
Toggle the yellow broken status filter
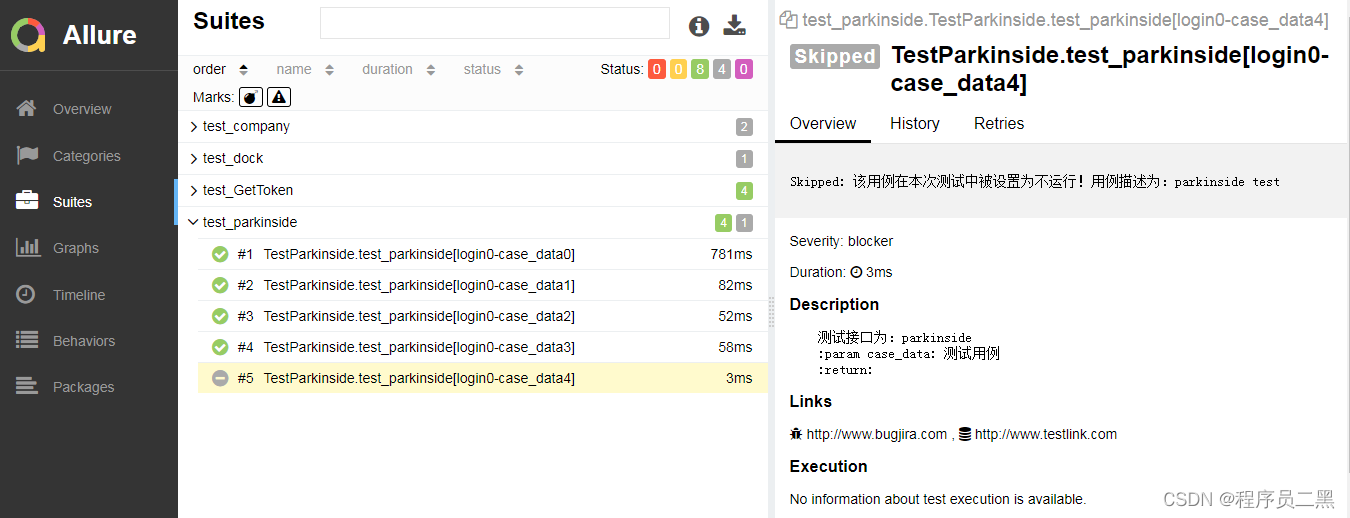click(678, 69)
